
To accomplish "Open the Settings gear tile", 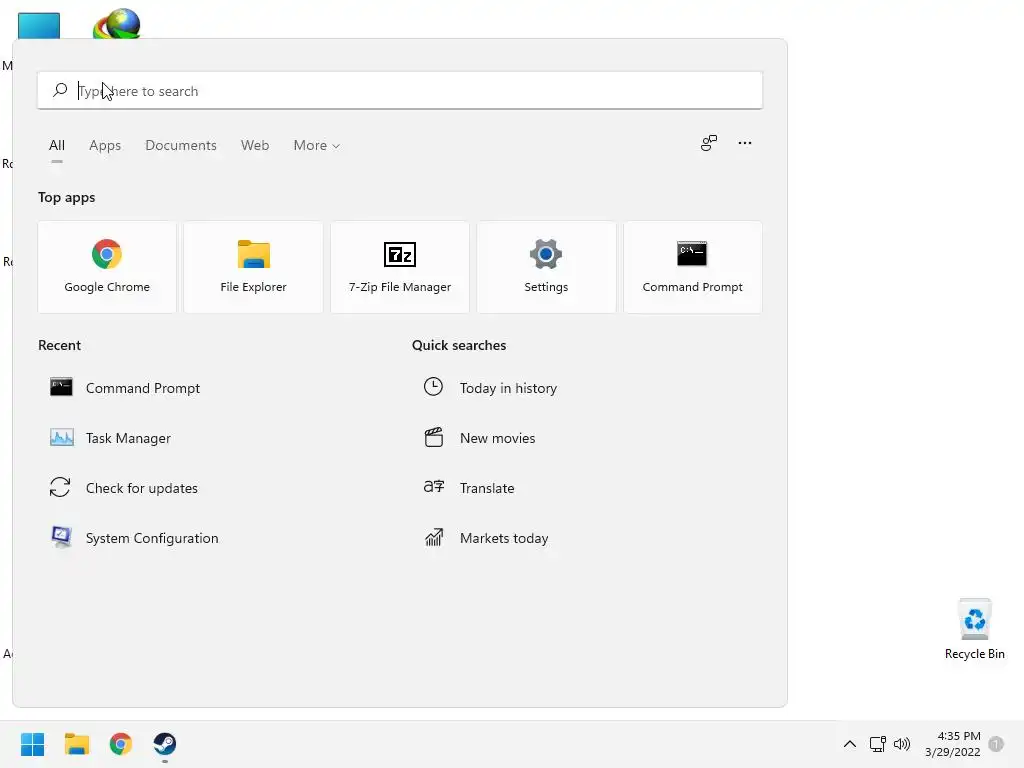I will [546, 267].
